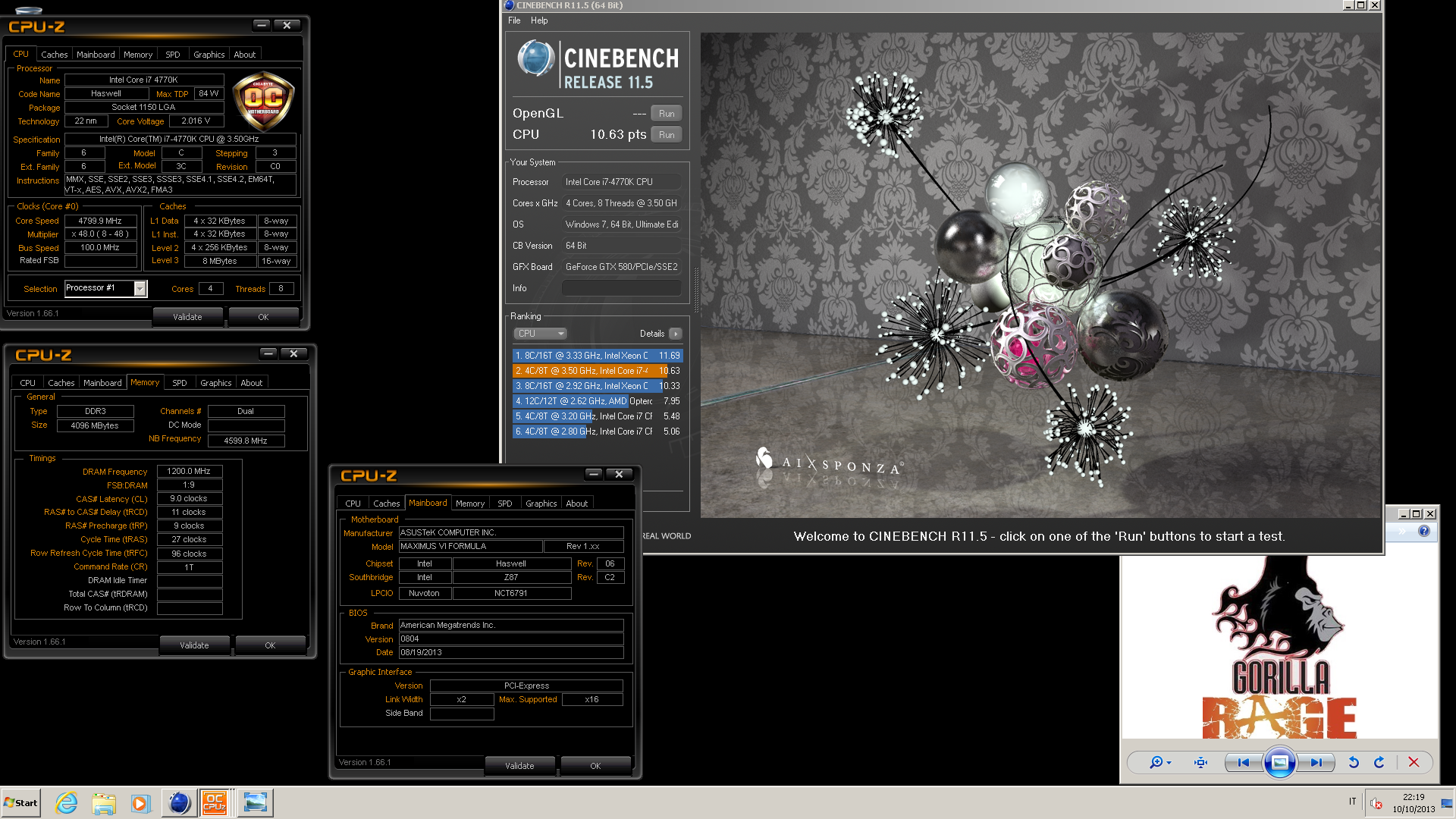Viewport: 1456px width, 819px height.
Task: Click the IT language indicator
Action: [x=1352, y=802]
